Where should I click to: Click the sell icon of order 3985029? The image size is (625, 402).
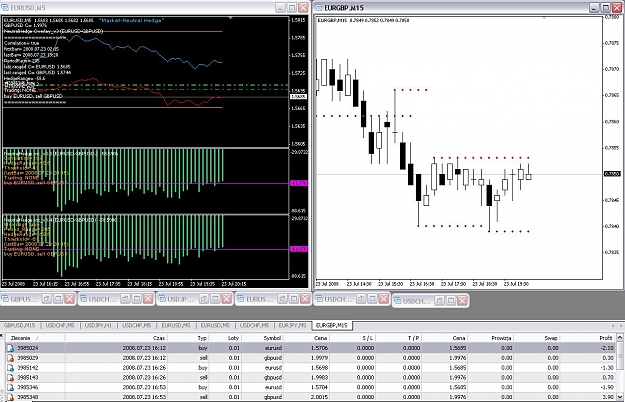(10, 358)
